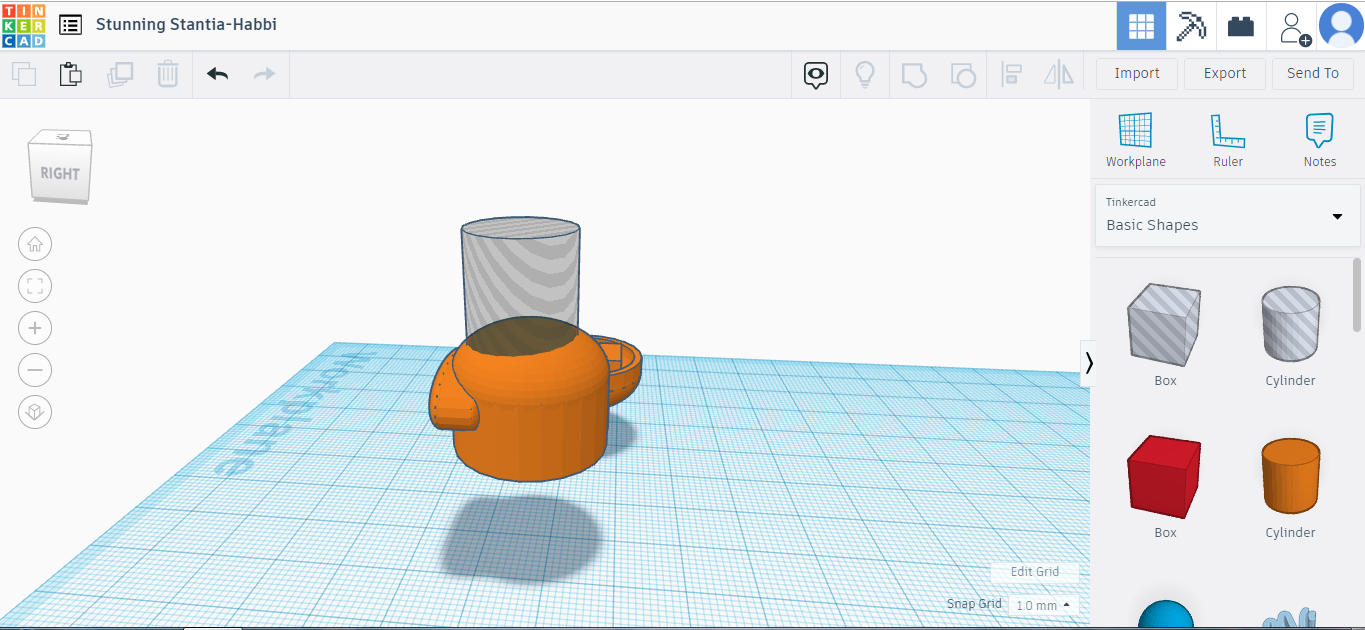
Task: Click the Copy icon in toolbar
Action: 24,74
